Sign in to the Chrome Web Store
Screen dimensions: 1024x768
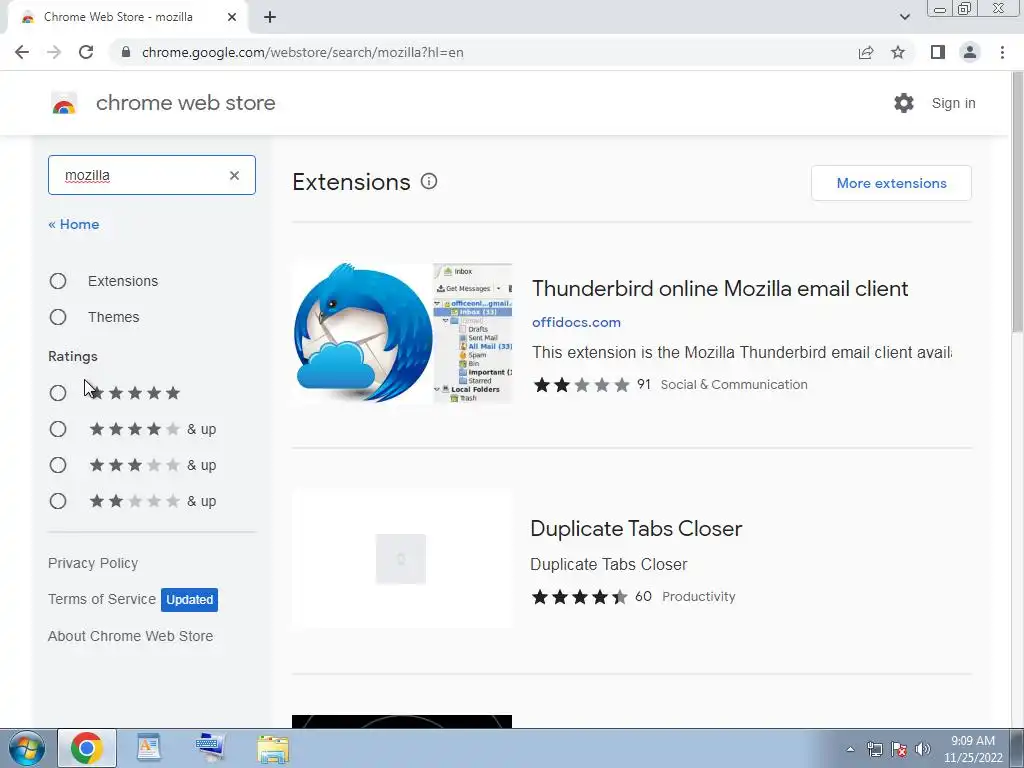coord(953,103)
